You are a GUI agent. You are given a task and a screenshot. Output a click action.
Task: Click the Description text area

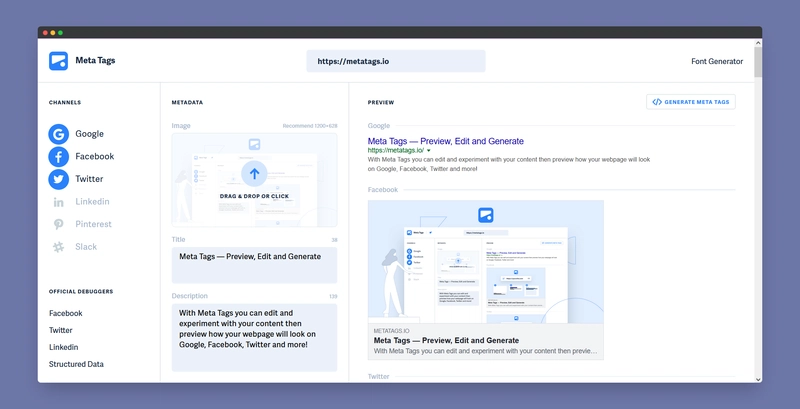click(x=254, y=338)
